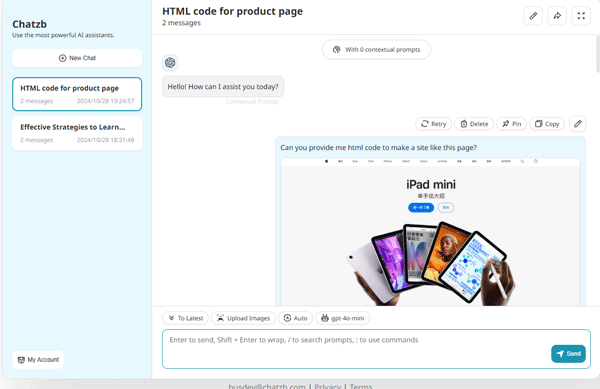Click the pencil edit icon in header
The height and width of the screenshot is (389, 600).
coord(533,16)
